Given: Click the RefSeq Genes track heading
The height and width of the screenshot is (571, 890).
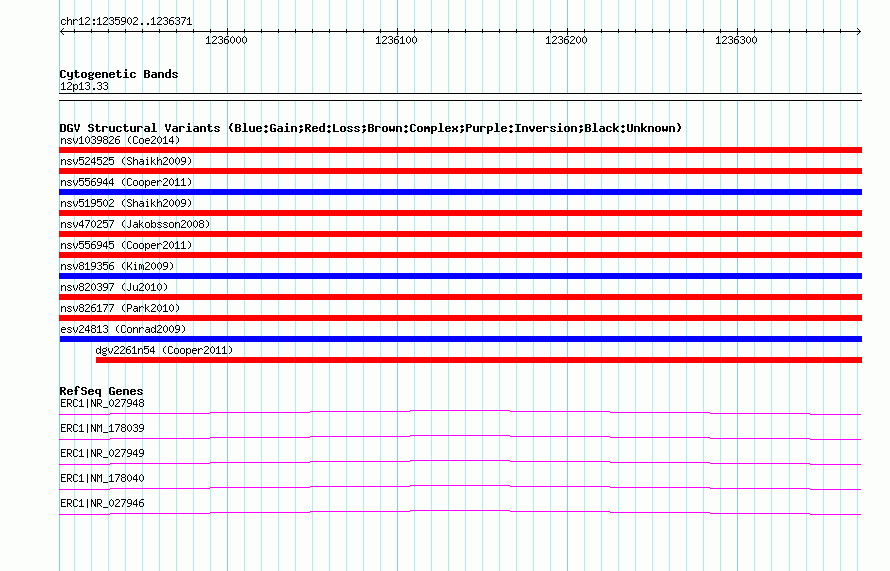Looking at the screenshot, I should (x=101, y=391).
